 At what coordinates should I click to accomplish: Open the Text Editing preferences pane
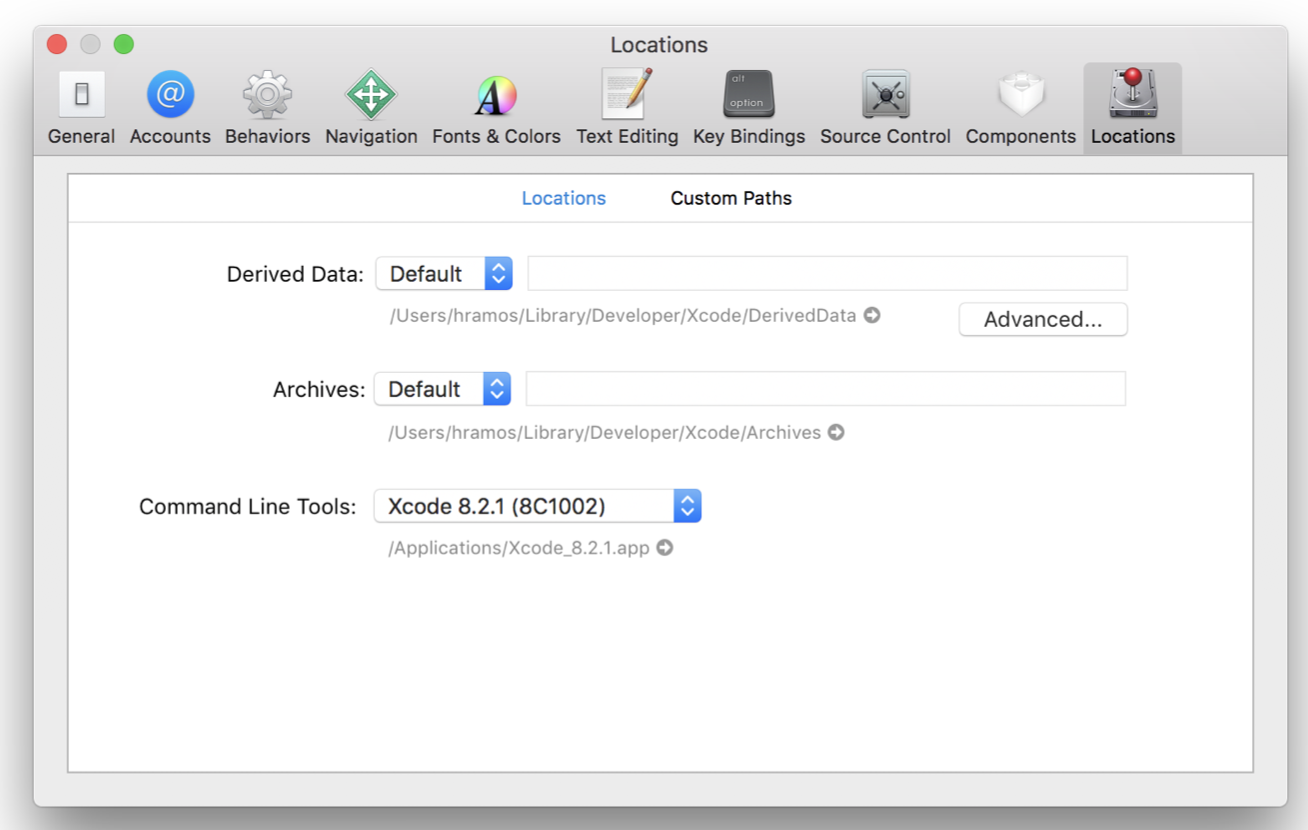(x=627, y=109)
